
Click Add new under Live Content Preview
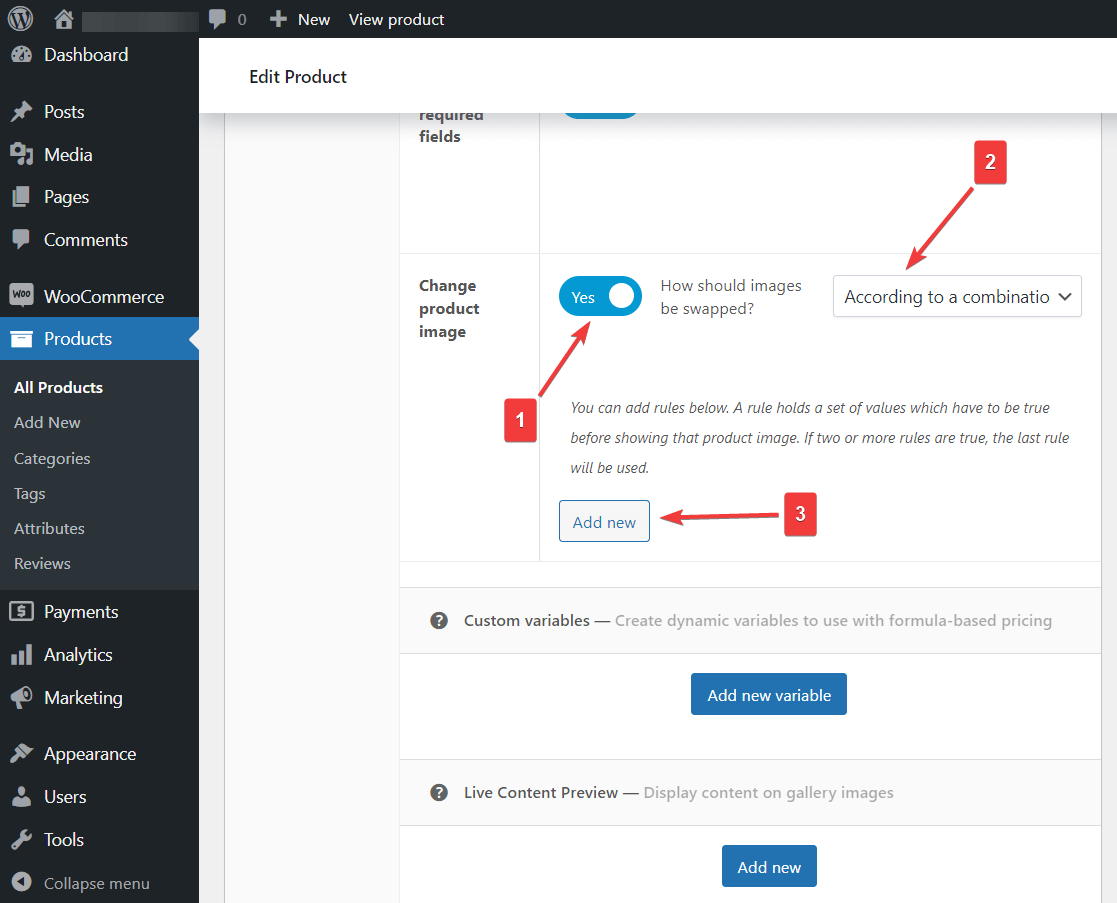[x=769, y=866]
